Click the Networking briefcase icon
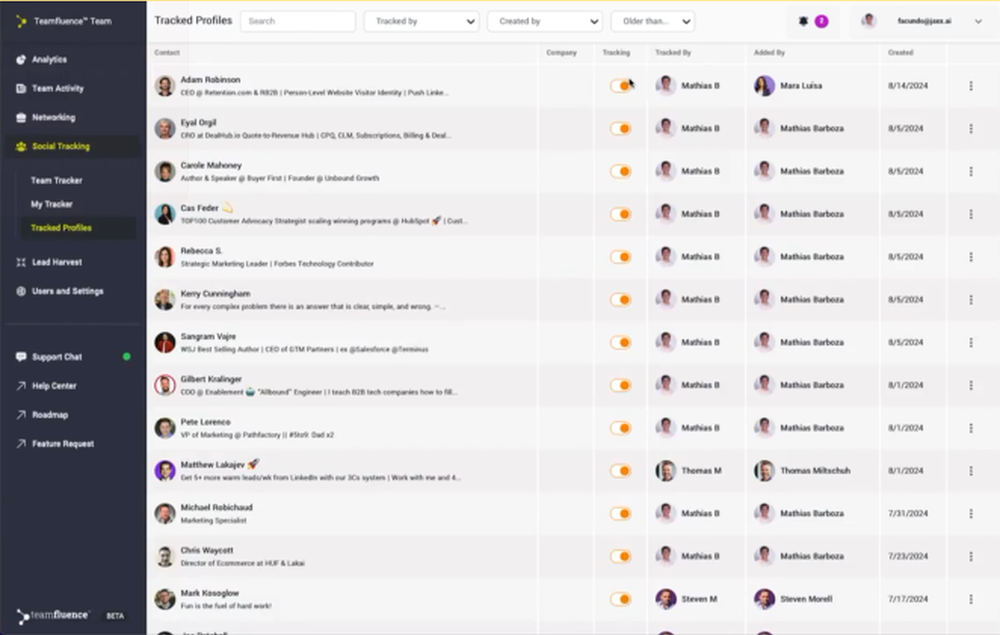The height and width of the screenshot is (635, 1000). pyautogui.click(x=21, y=117)
